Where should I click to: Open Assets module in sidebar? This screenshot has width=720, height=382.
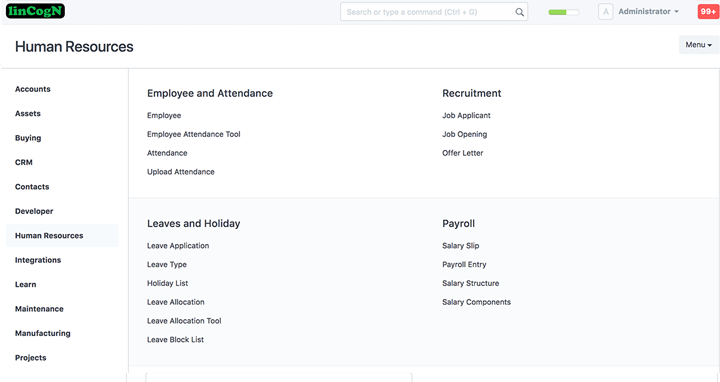point(28,113)
